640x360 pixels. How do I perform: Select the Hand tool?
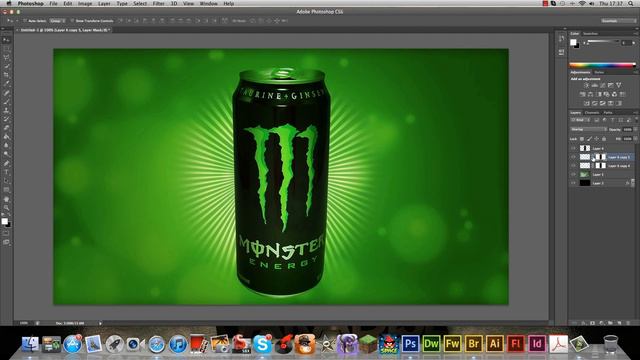pyautogui.click(x=7, y=199)
